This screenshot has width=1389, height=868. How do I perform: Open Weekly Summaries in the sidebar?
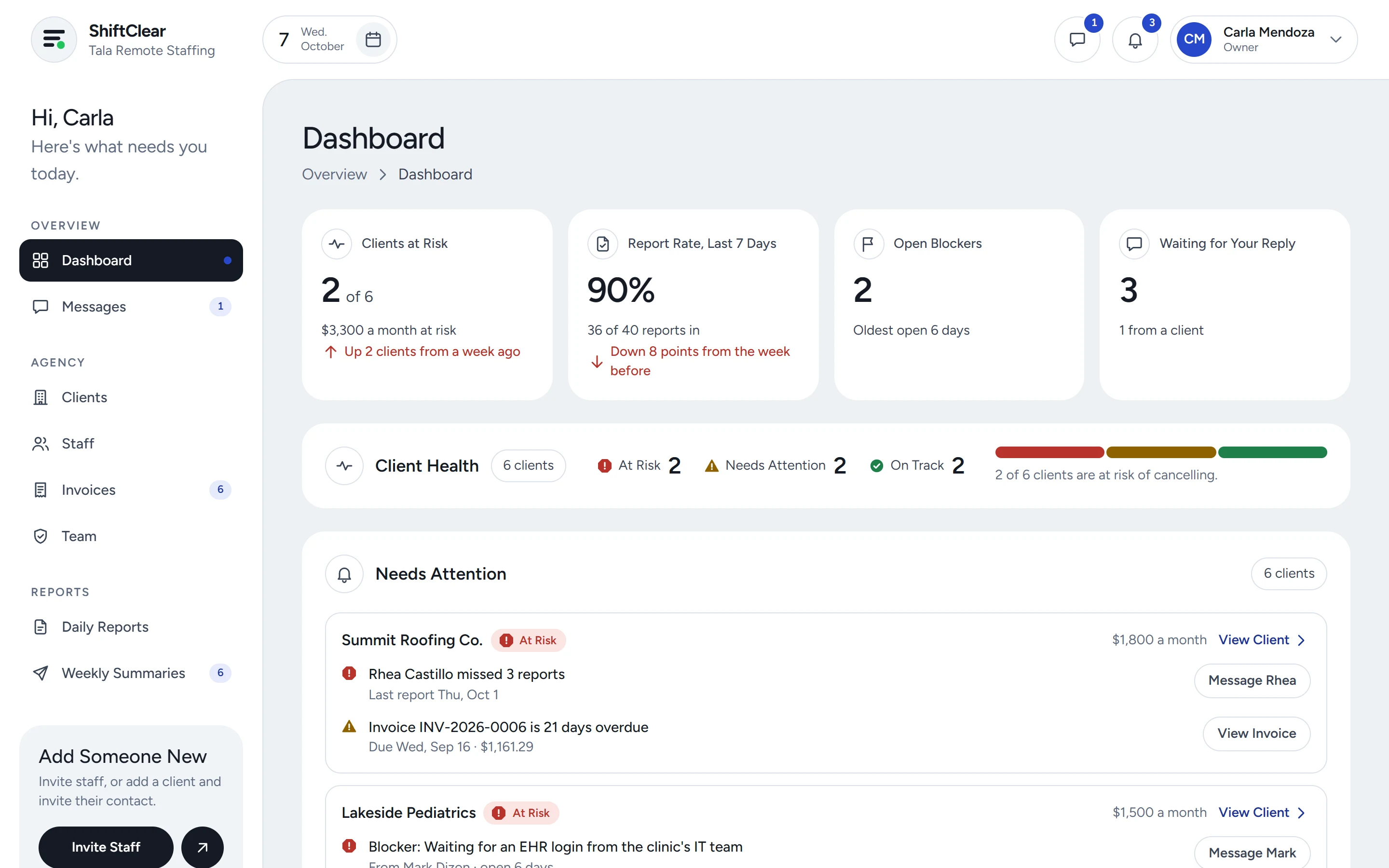131,673
